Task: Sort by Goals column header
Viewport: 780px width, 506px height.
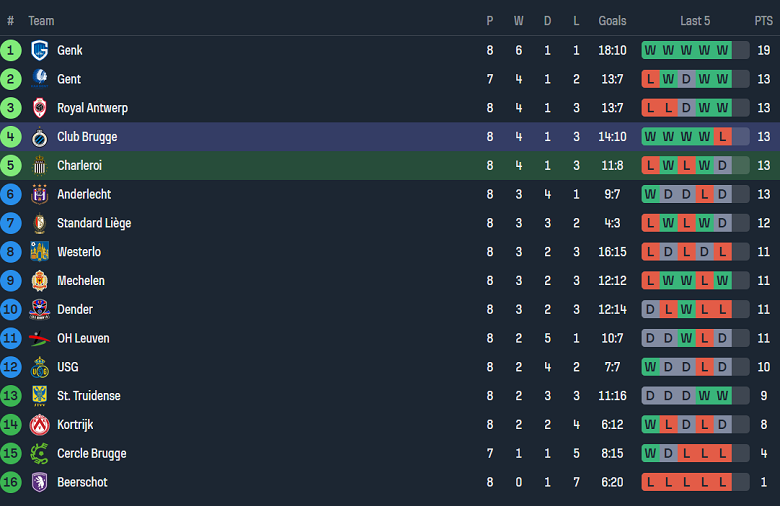Action: pyautogui.click(x=612, y=21)
